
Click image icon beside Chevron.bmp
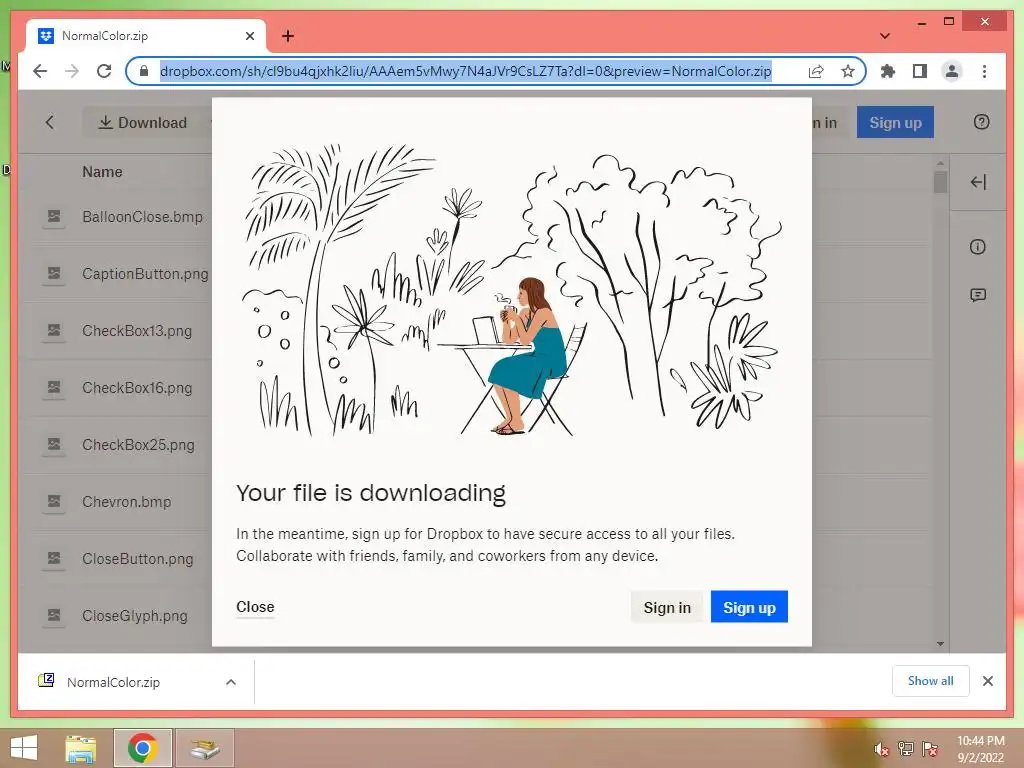pos(54,502)
